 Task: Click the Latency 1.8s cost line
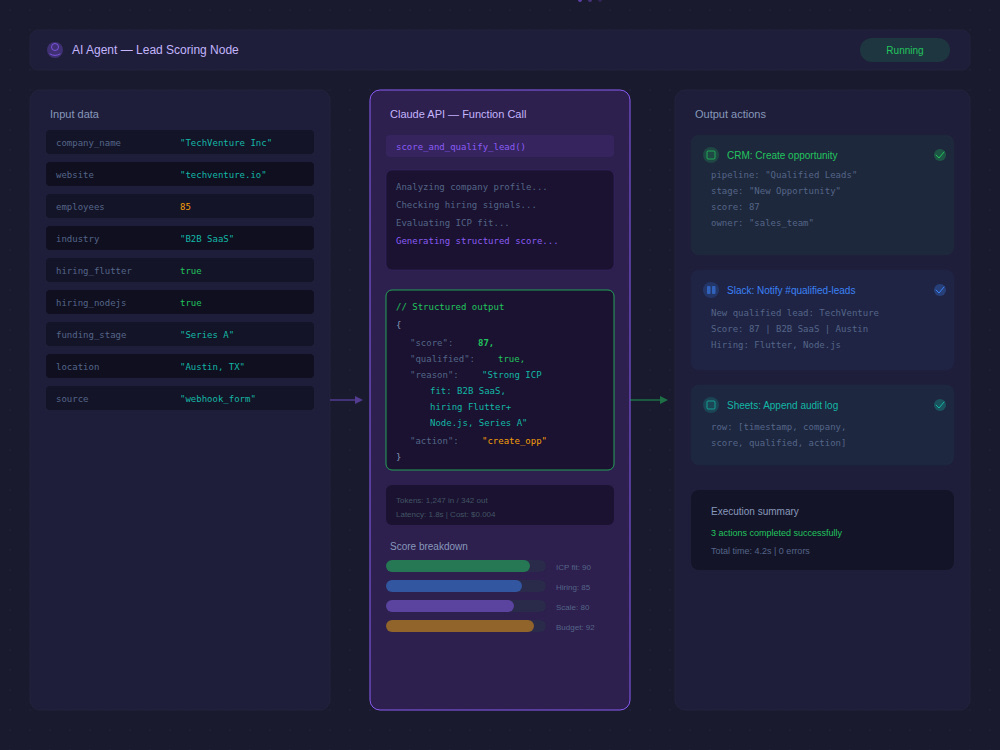click(x=445, y=515)
